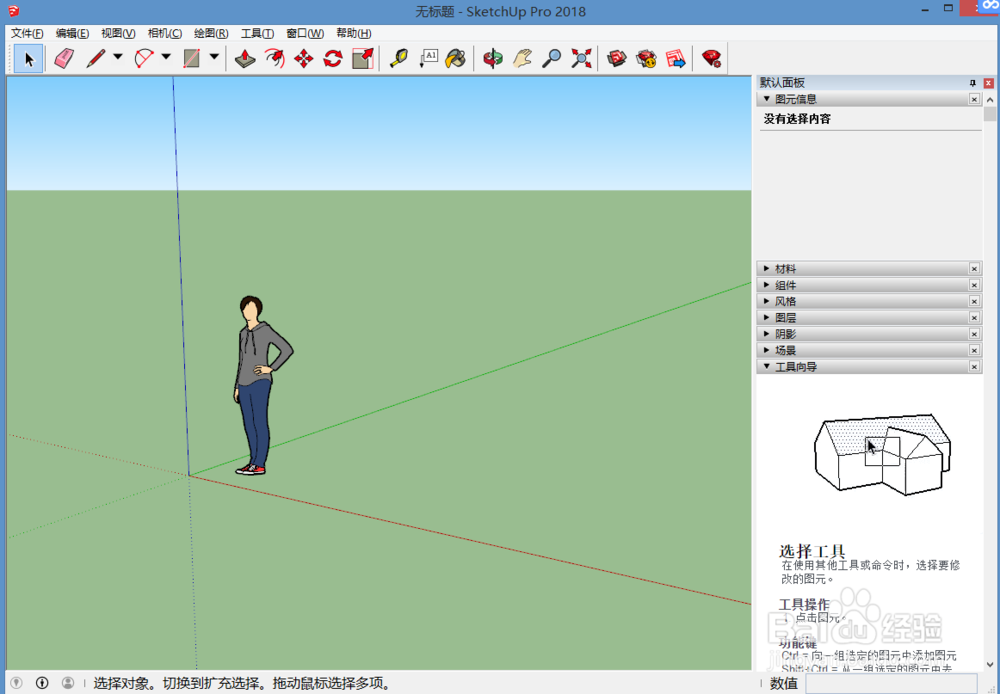Open the 编辑(E) menu
1000x694 pixels.
point(72,33)
